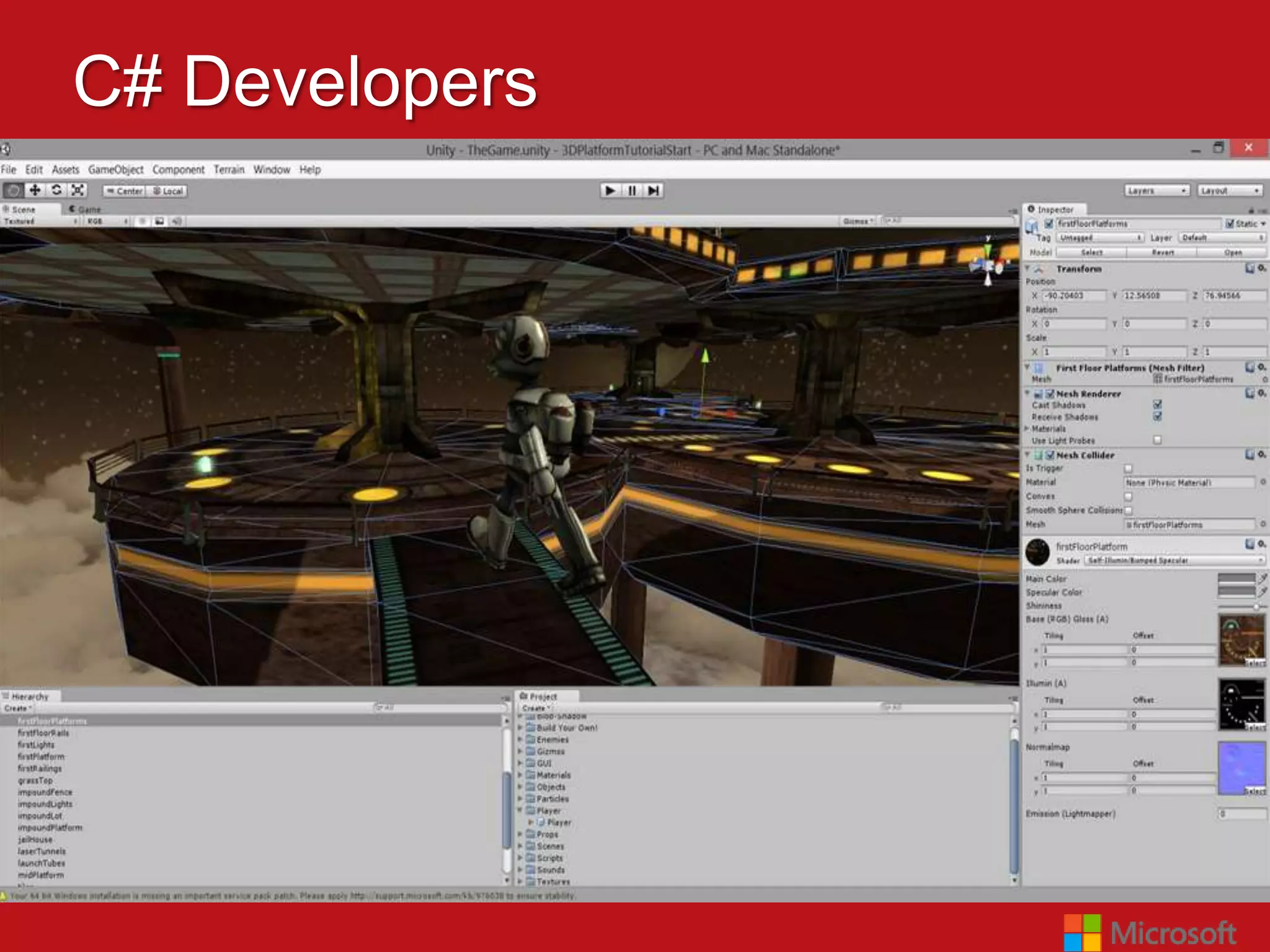The height and width of the screenshot is (952, 1270).
Task: Toggle the Center pivot button
Action: point(124,191)
